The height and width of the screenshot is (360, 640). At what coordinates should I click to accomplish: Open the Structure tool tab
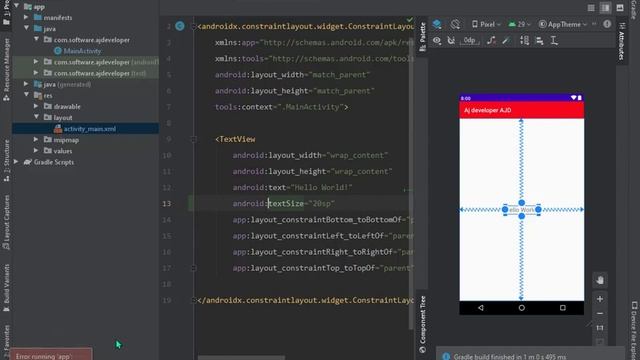[x=6, y=160]
